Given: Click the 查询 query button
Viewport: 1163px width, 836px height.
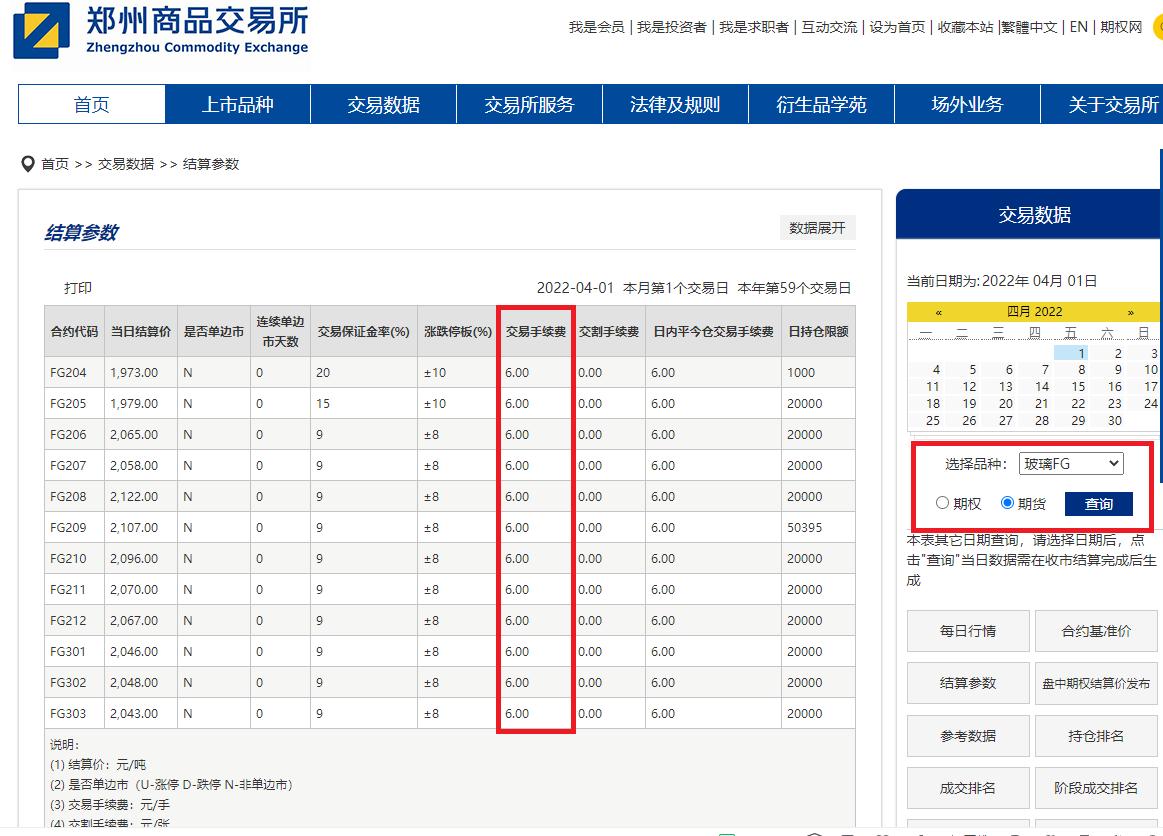Looking at the screenshot, I should [x=1097, y=503].
